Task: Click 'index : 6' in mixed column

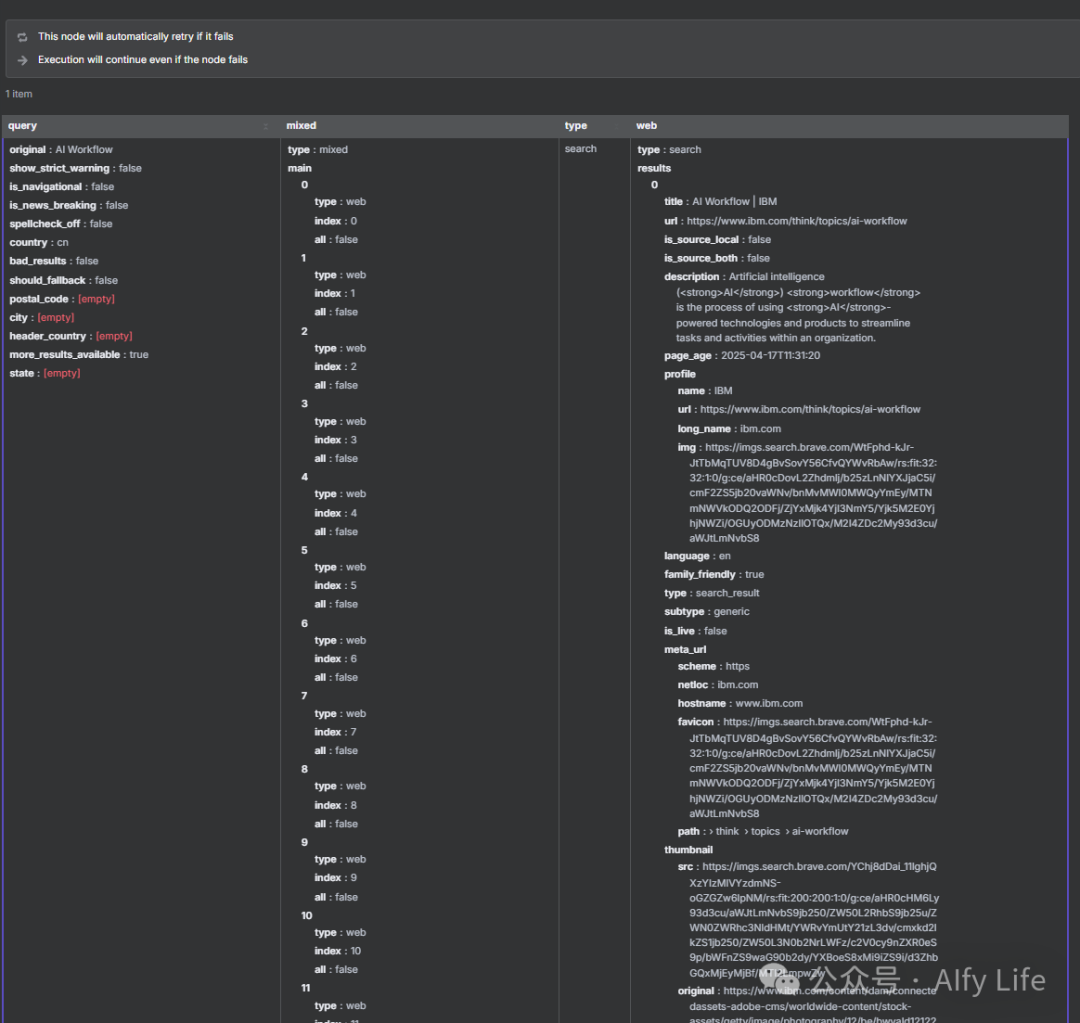Action: (x=335, y=659)
